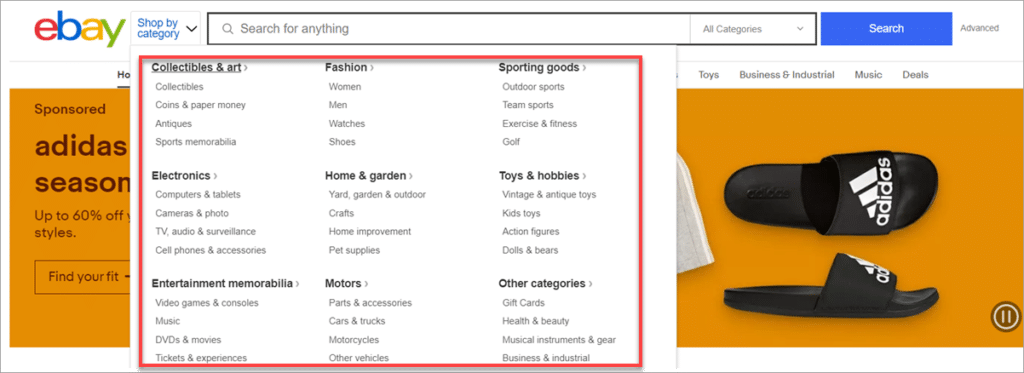Choose Cell phones & accessories
The height and width of the screenshot is (373, 1024).
coord(210,250)
